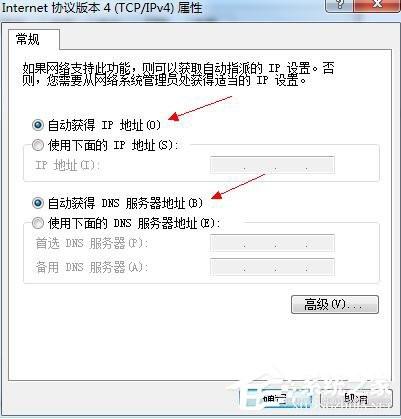Select 使用下面的 IP 地址 radio button

point(38,145)
